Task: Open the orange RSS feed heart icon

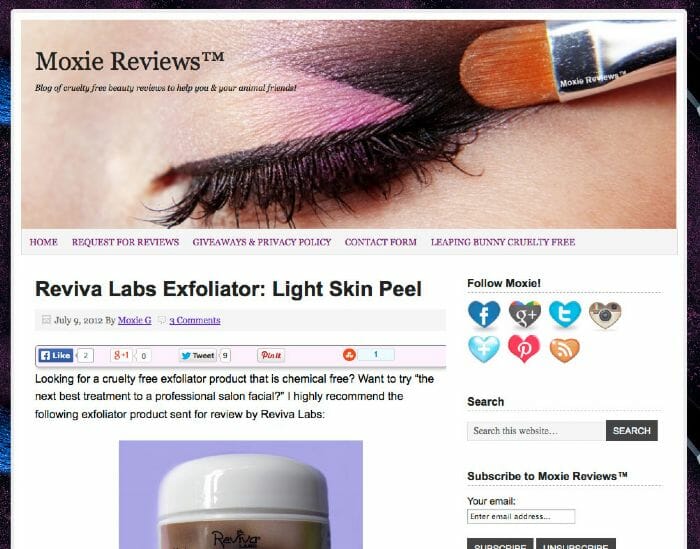Action: [565, 350]
